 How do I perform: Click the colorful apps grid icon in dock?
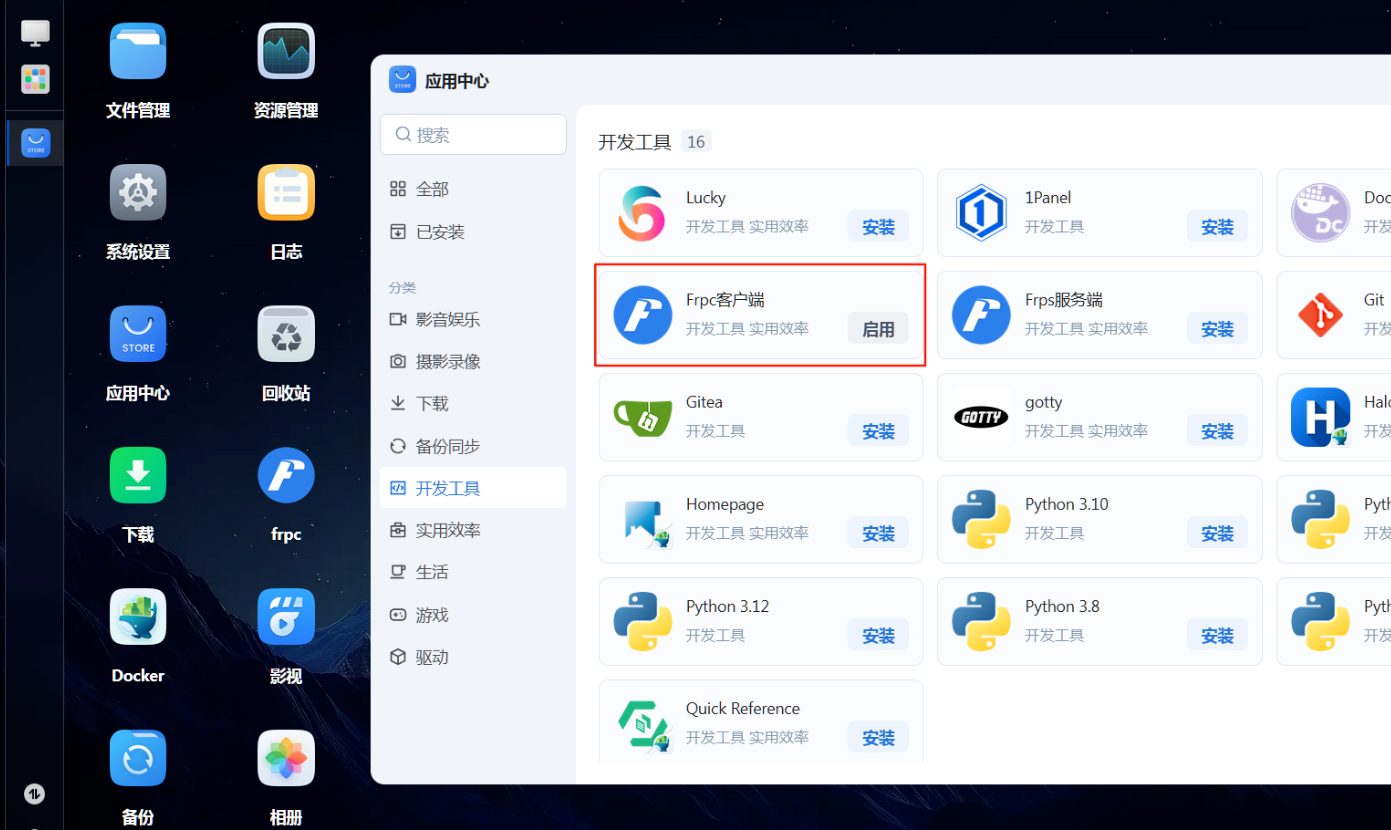(x=35, y=79)
